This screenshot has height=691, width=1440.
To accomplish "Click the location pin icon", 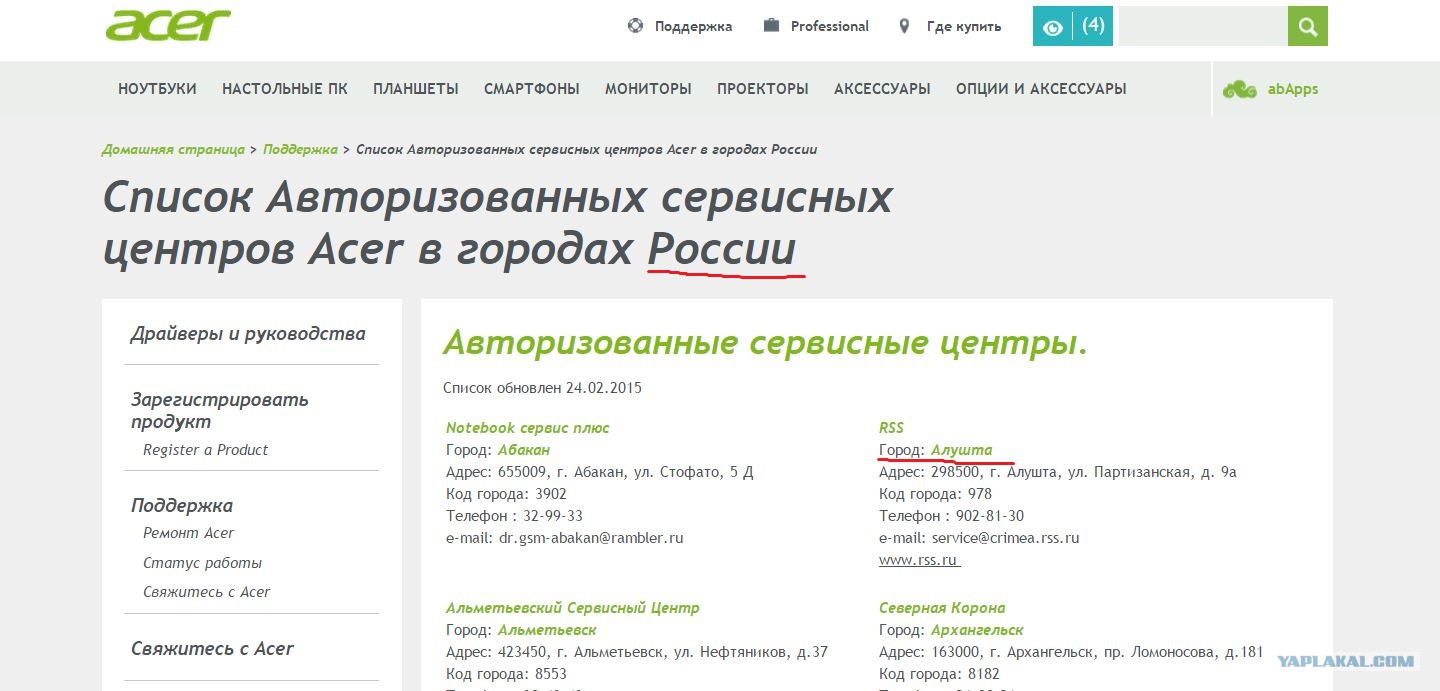I will 904,26.
